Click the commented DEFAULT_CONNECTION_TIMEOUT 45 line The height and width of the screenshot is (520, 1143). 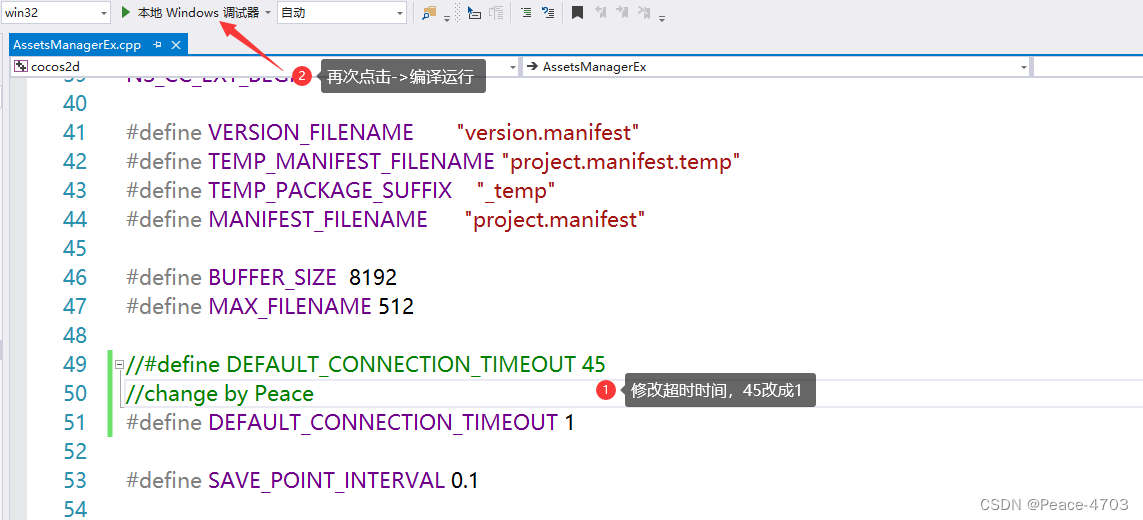pyautogui.click(x=366, y=364)
